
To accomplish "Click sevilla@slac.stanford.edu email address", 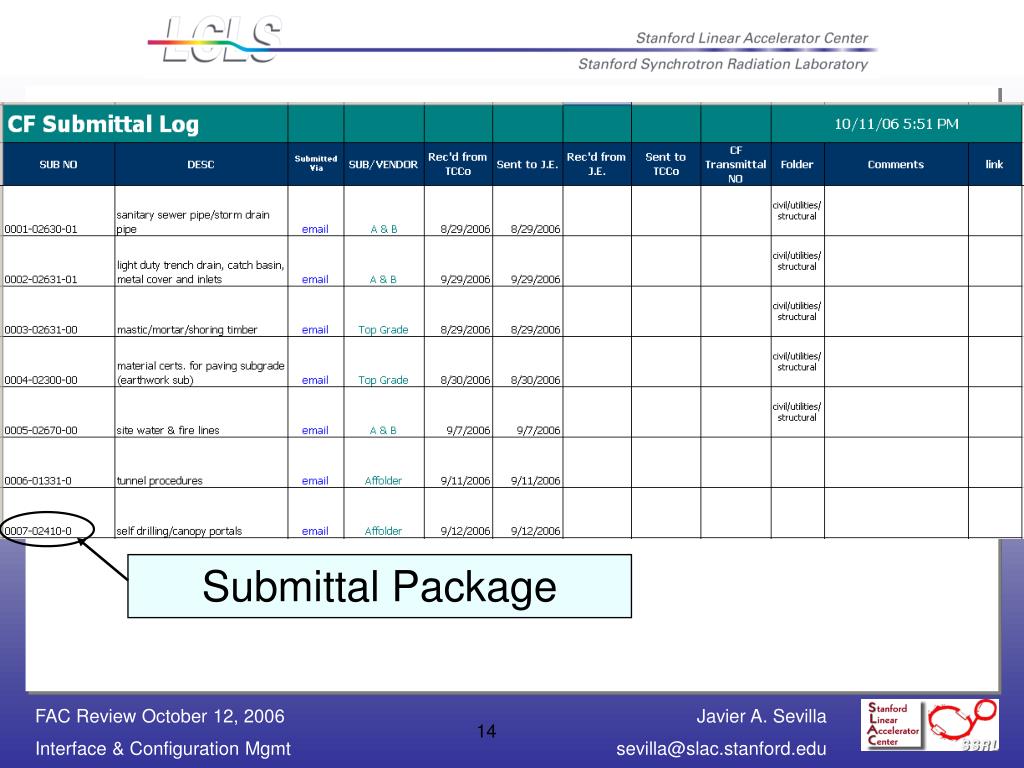I will 721,748.
